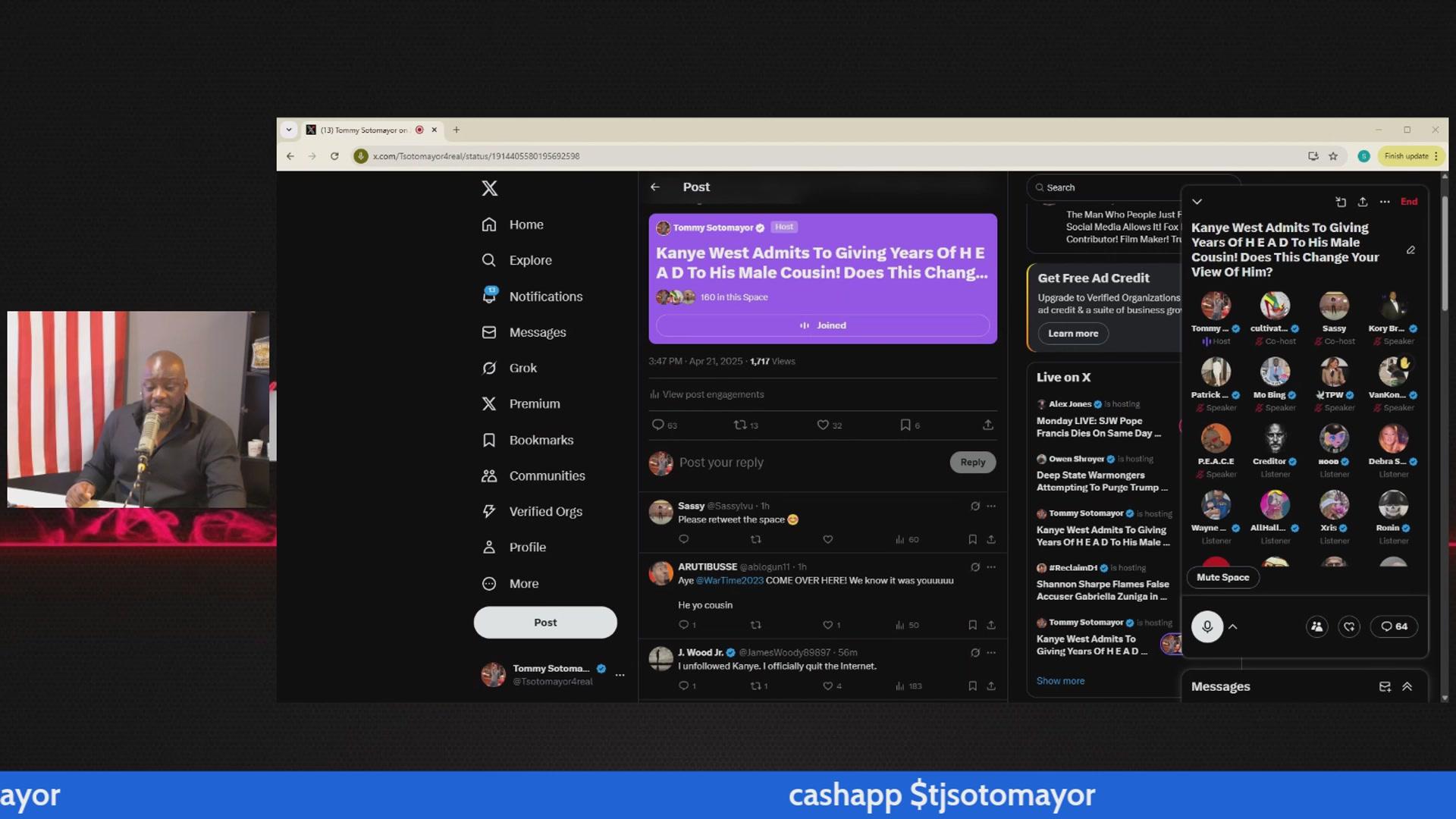
Task: Click the Chrome tab search dropdown
Action: tap(289, 130)
